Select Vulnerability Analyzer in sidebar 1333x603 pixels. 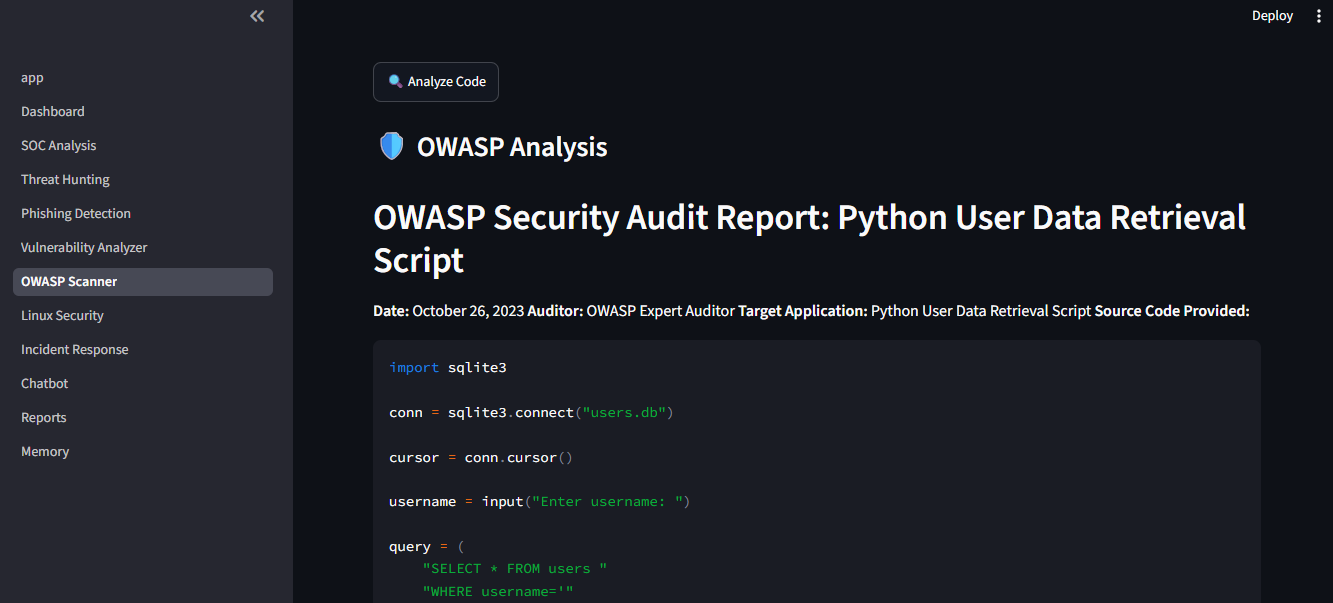pyautogui.click(x=143, y=248)
